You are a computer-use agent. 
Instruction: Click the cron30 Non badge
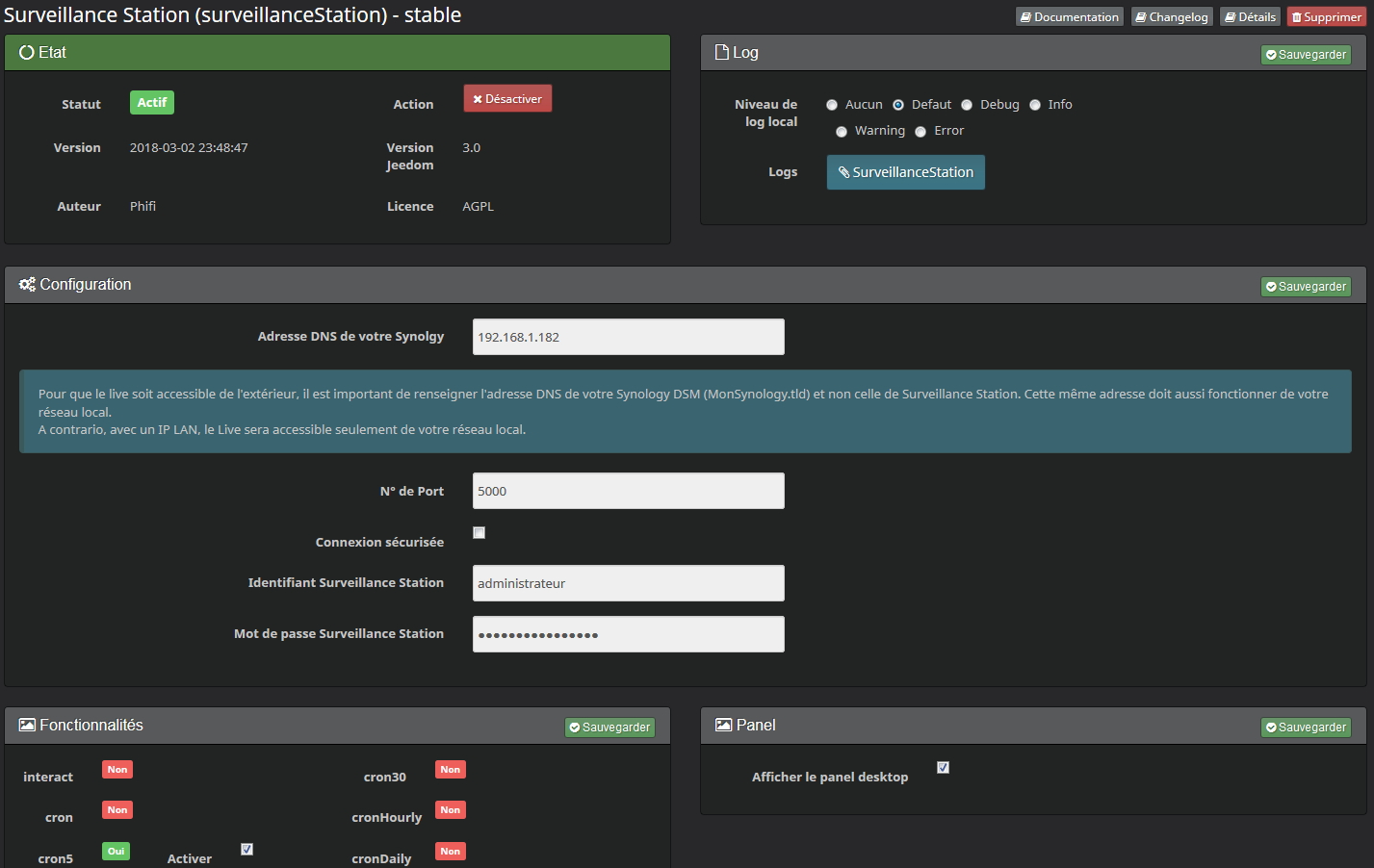point(451,770)
